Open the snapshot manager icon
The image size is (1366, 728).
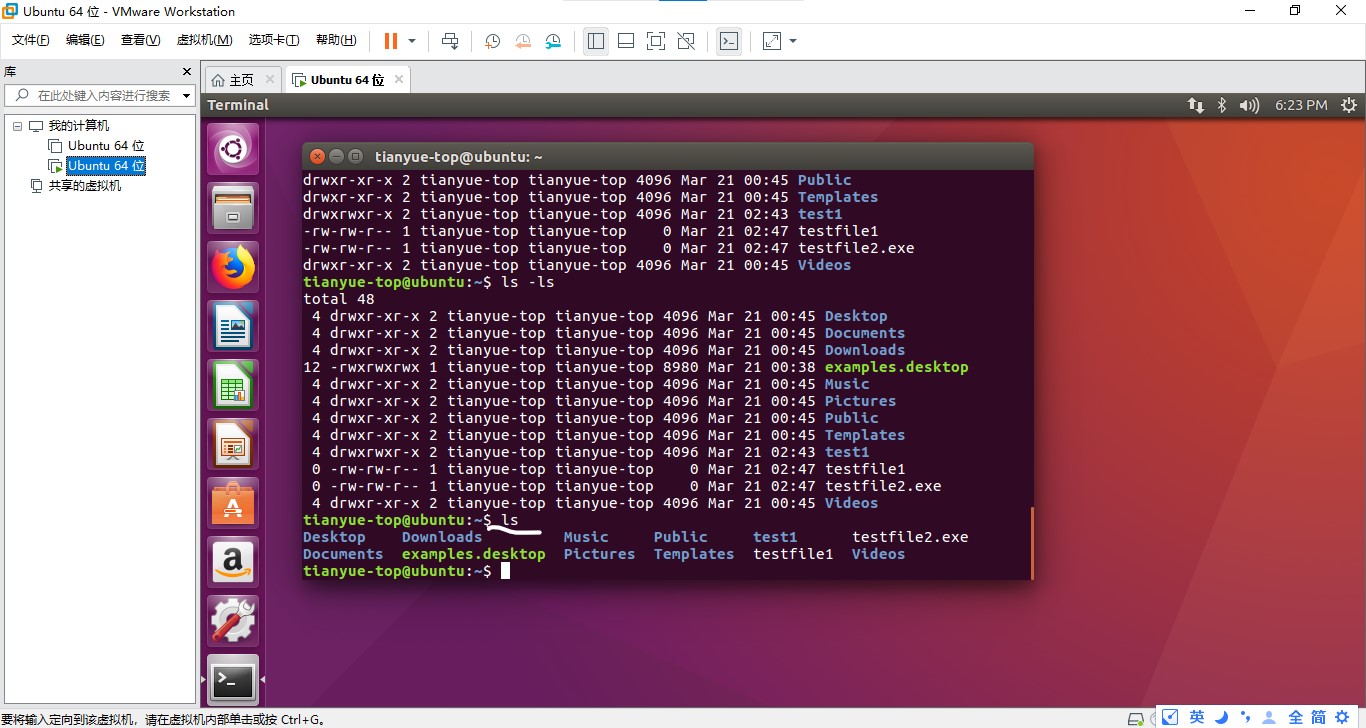pos(554,41)
